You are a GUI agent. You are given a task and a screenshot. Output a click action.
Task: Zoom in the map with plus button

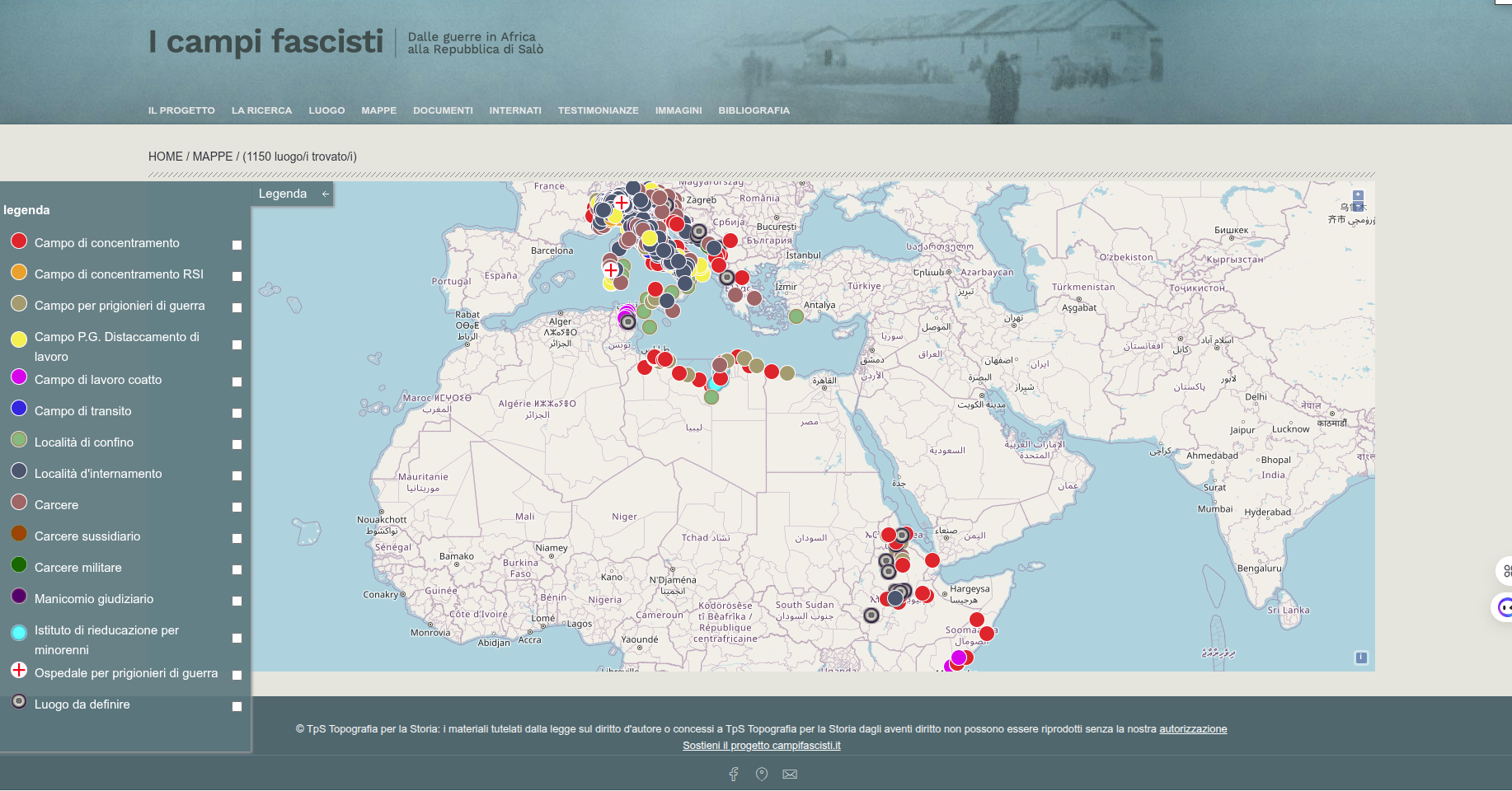coord(1358,196)
